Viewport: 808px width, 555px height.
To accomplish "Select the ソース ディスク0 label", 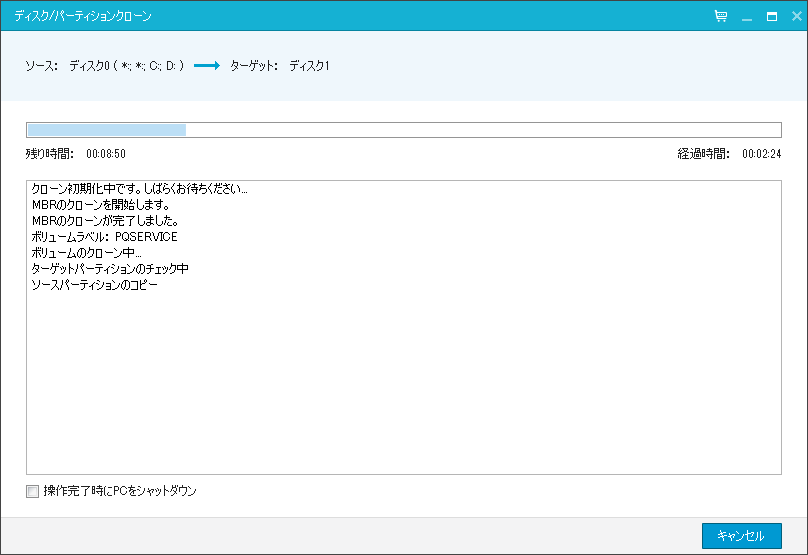I will pos(104,66).
